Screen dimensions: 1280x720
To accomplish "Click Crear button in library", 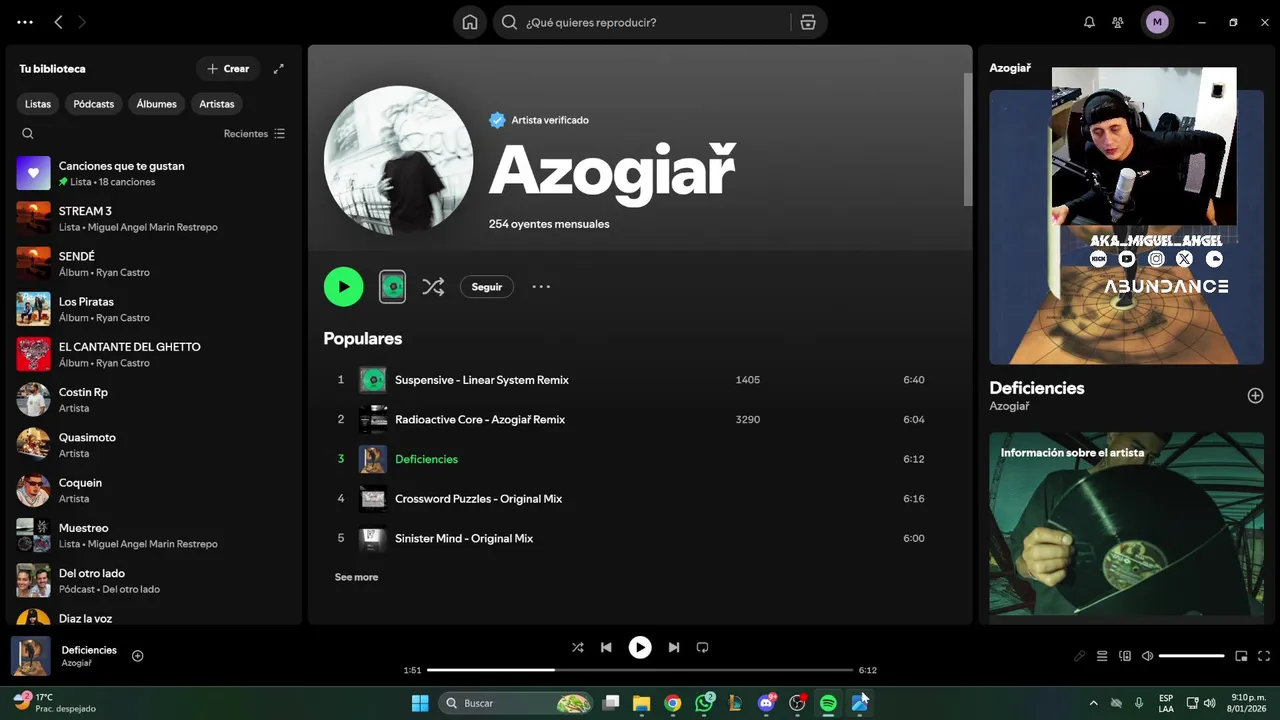I will pyautogui.click(x=228, y=69).
